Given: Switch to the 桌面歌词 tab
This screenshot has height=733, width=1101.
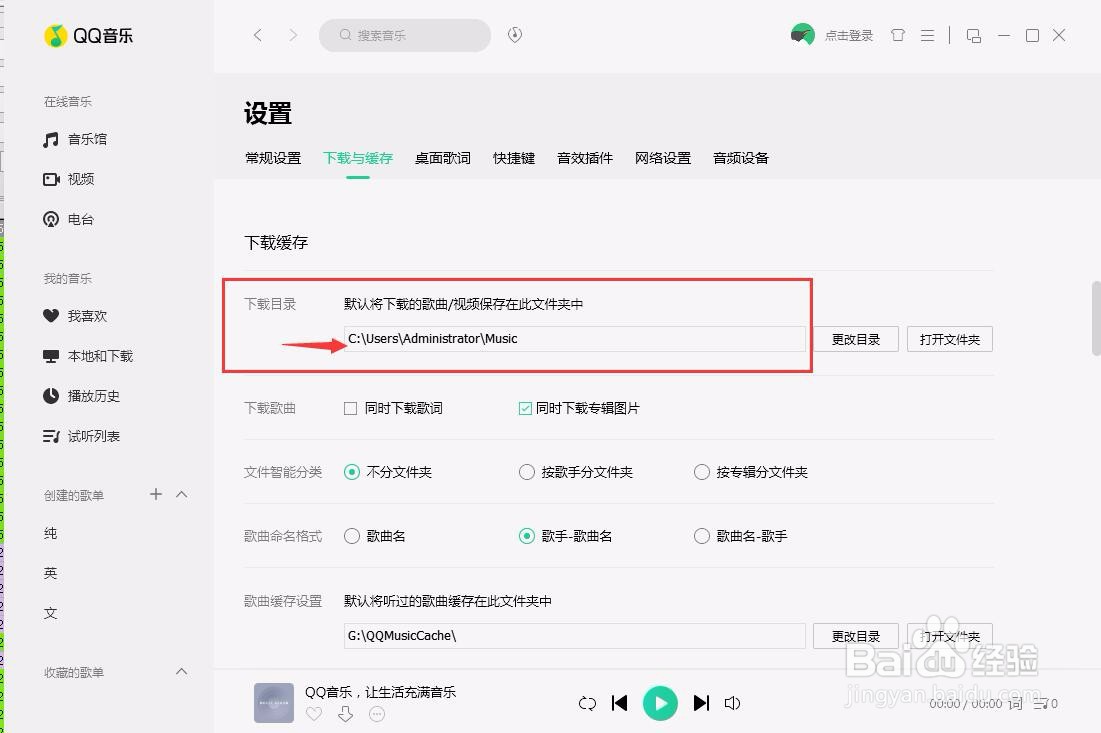Looking at the screenshot, I should pos(442,157).
